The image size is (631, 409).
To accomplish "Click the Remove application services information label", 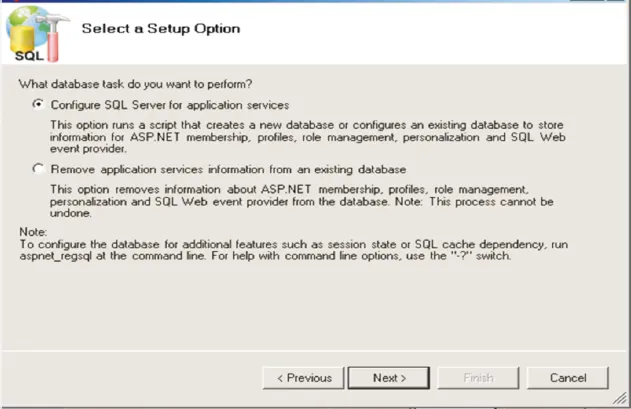I will pos(228,169).
